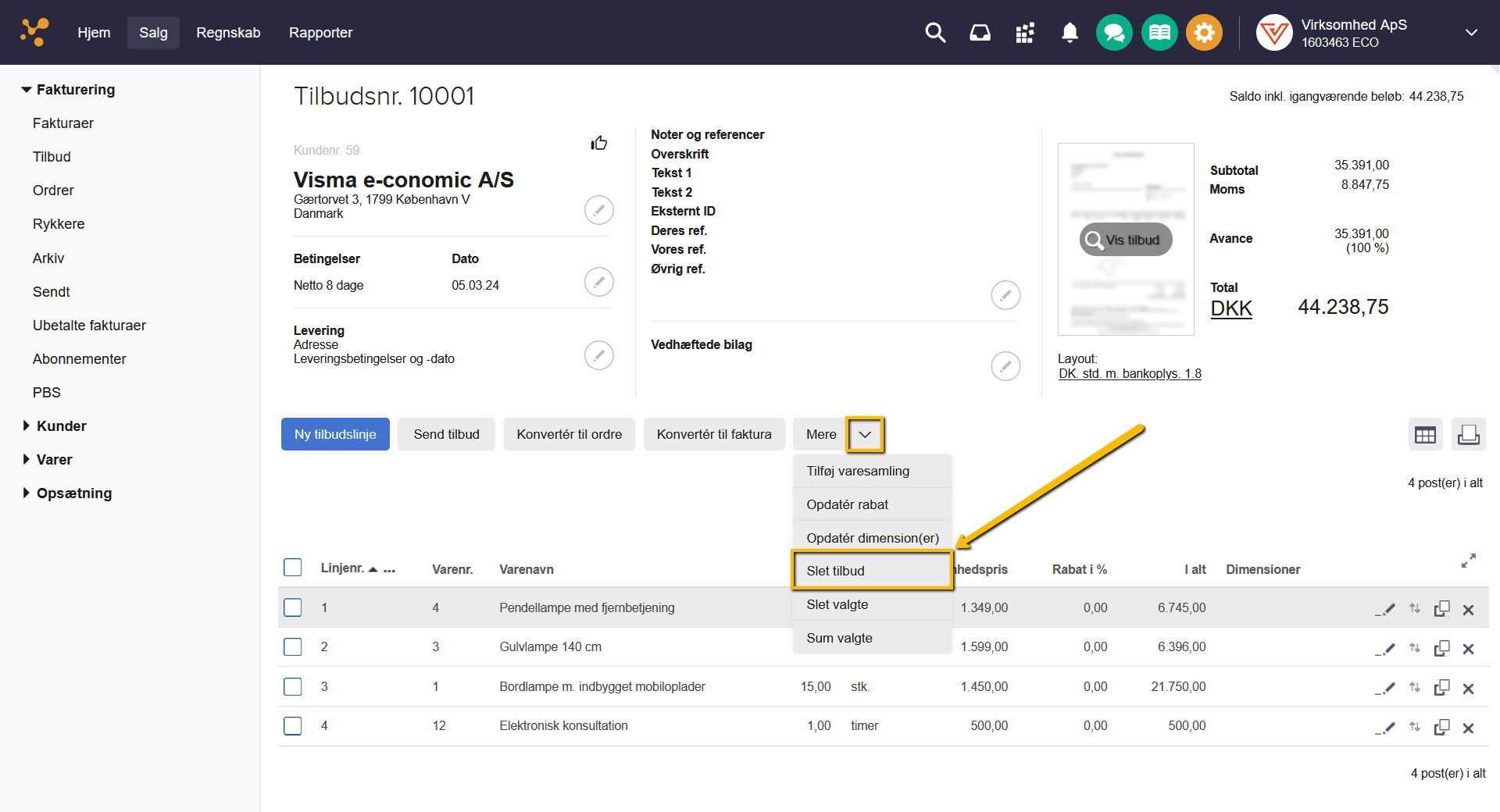The height and width of the screenshot is (812, 1500).
Task: Copy line 3 using duplicate icon
Action: click(x=1441, y=688)
